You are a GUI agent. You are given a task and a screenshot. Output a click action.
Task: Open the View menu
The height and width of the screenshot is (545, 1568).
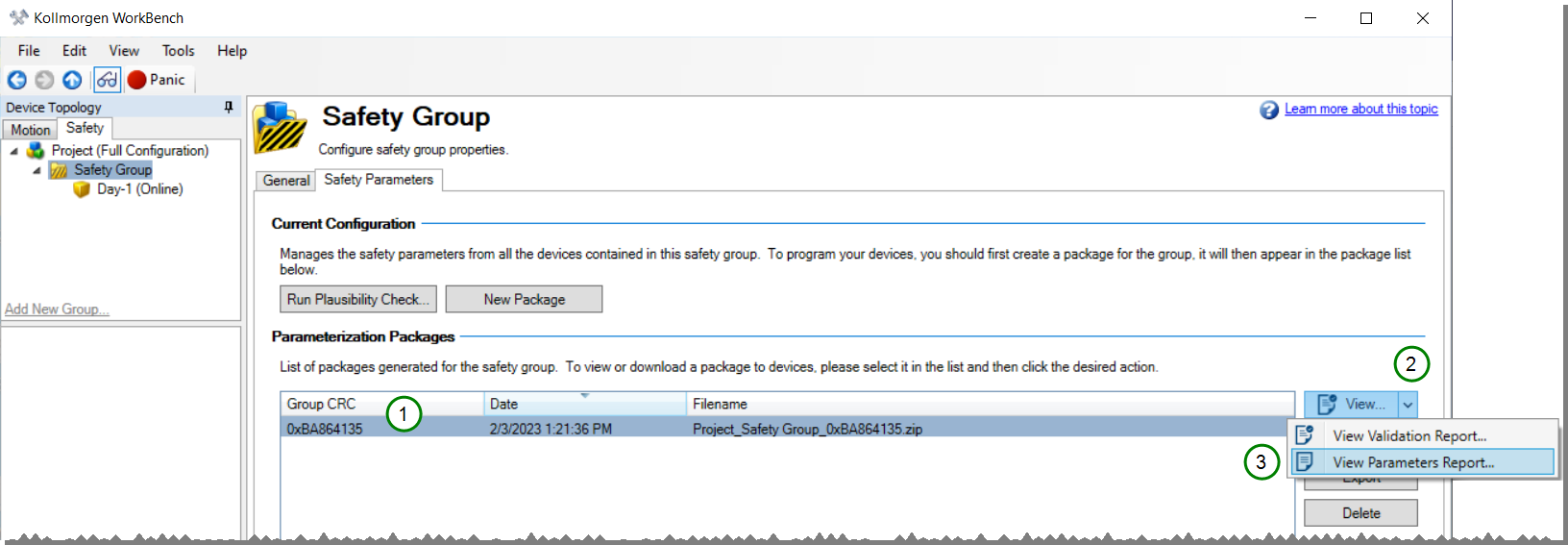pyautogui.click(x=124, y=51)
